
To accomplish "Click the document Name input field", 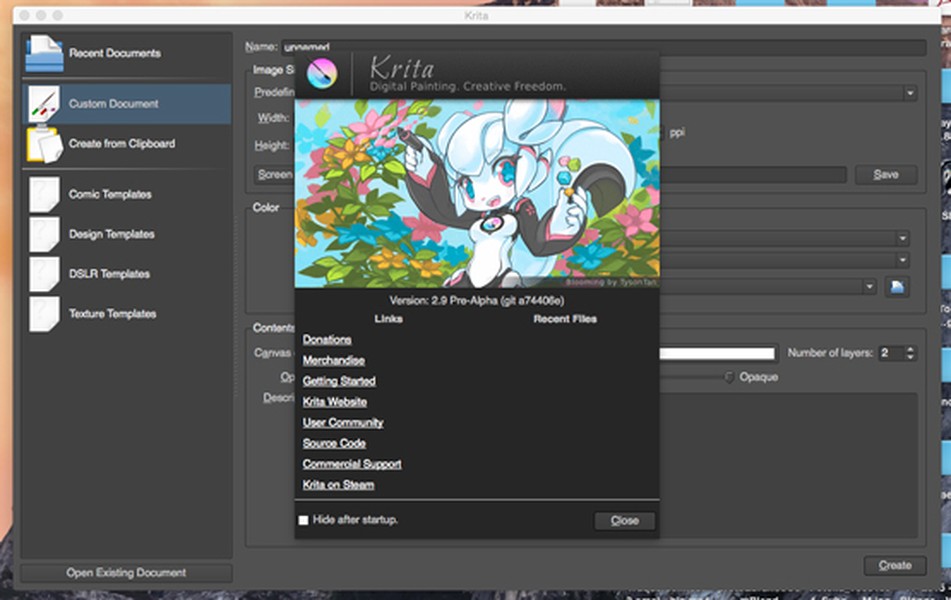I will point(790,47).
